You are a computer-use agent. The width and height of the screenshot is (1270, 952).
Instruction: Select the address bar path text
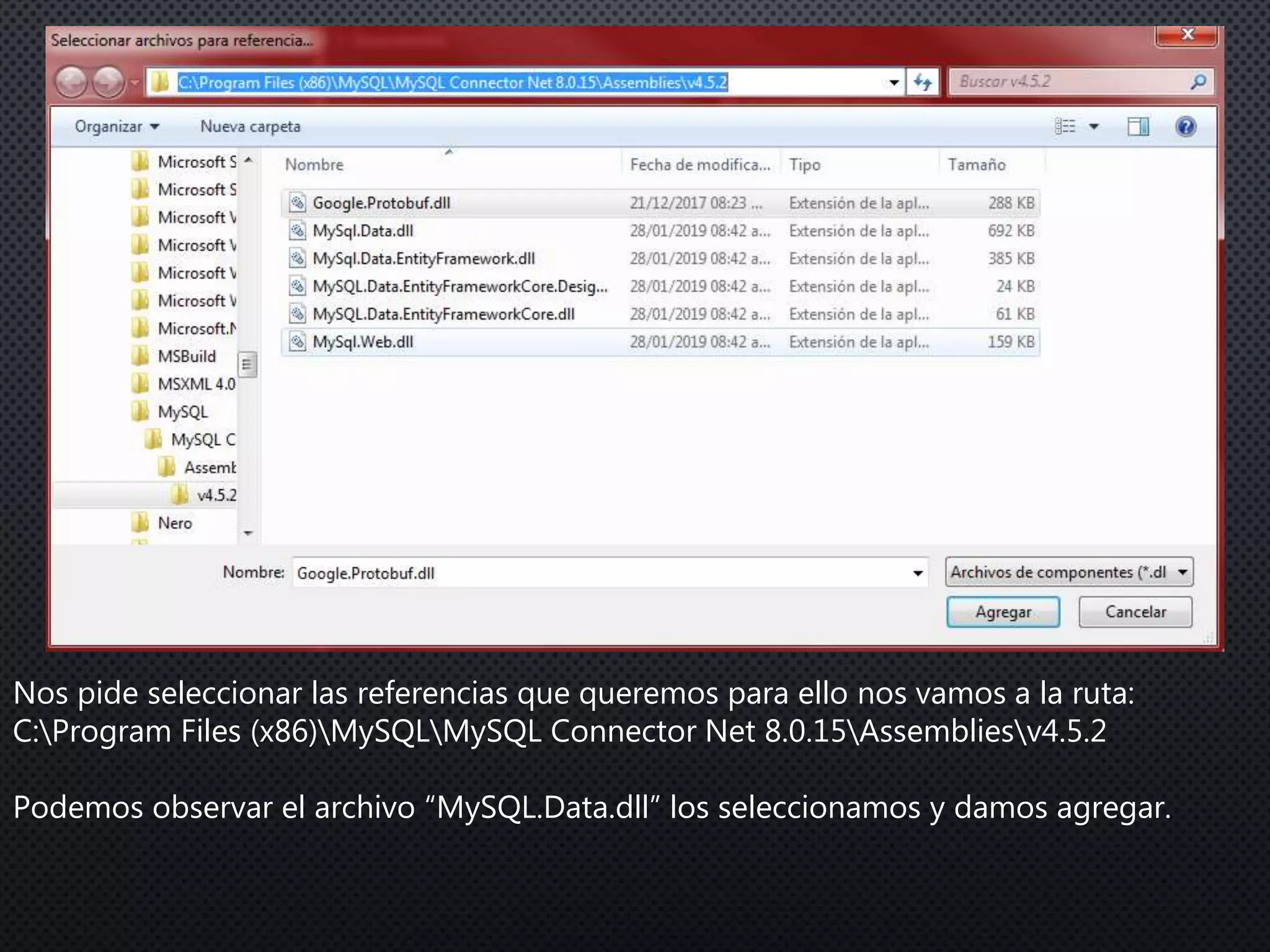coord(453,82)
